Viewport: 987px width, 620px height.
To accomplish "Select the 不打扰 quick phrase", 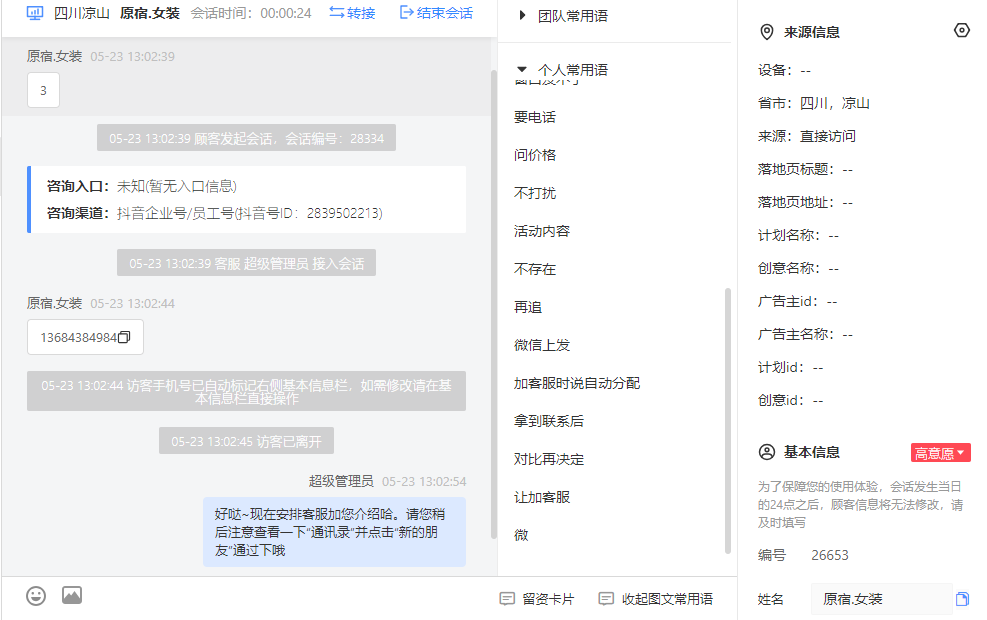I will [535, 193].
